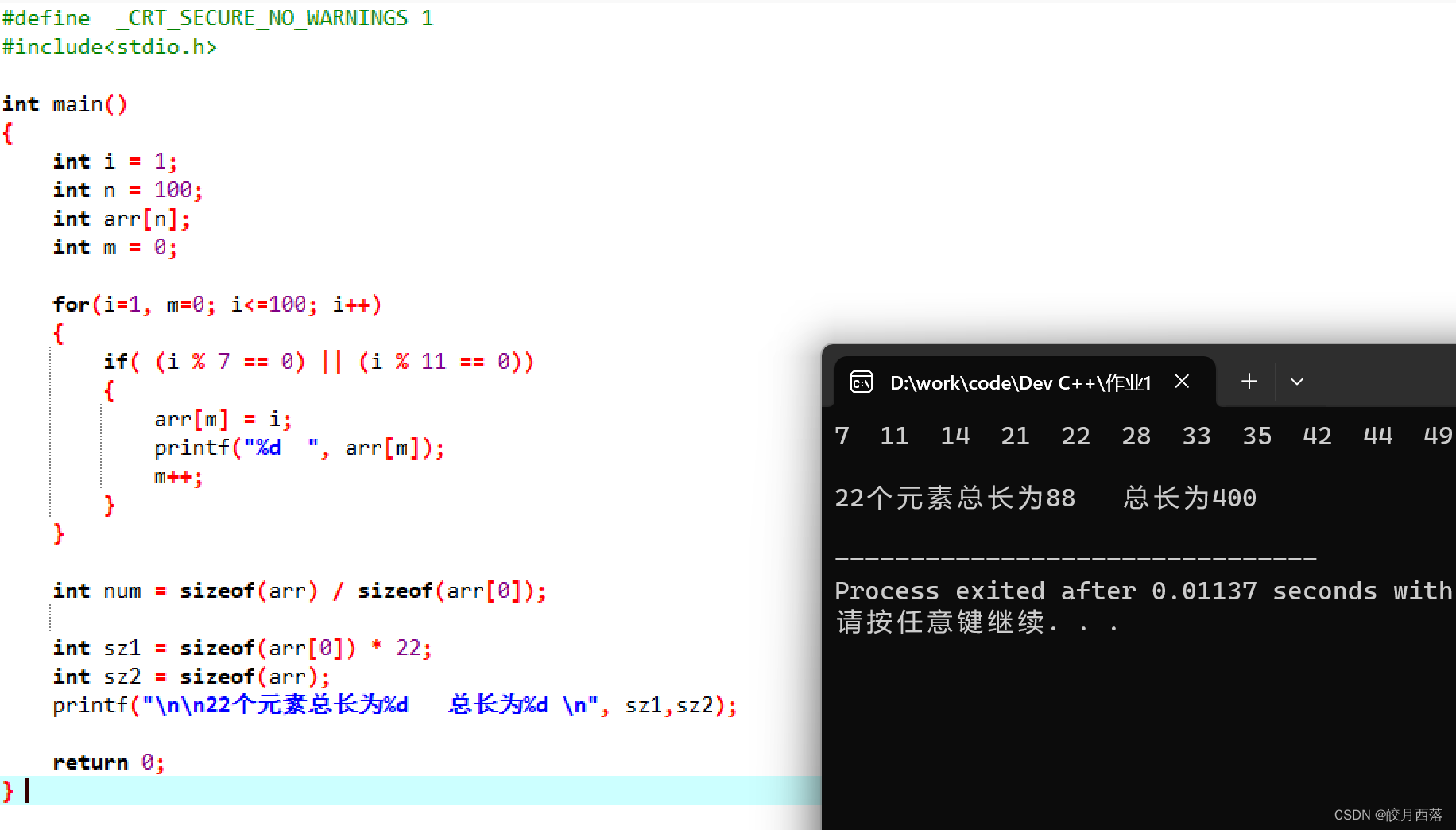Screen dimensions: 1456x830
Task: Click the line arr[m] = i;
Action: point(223,419)
